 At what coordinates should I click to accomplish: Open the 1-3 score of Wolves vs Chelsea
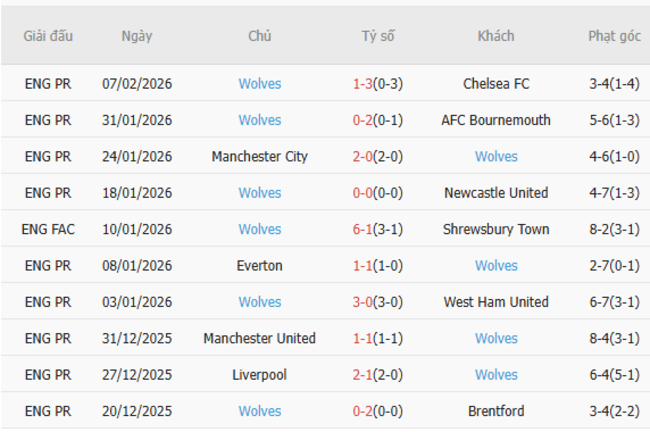coord(363,84)
